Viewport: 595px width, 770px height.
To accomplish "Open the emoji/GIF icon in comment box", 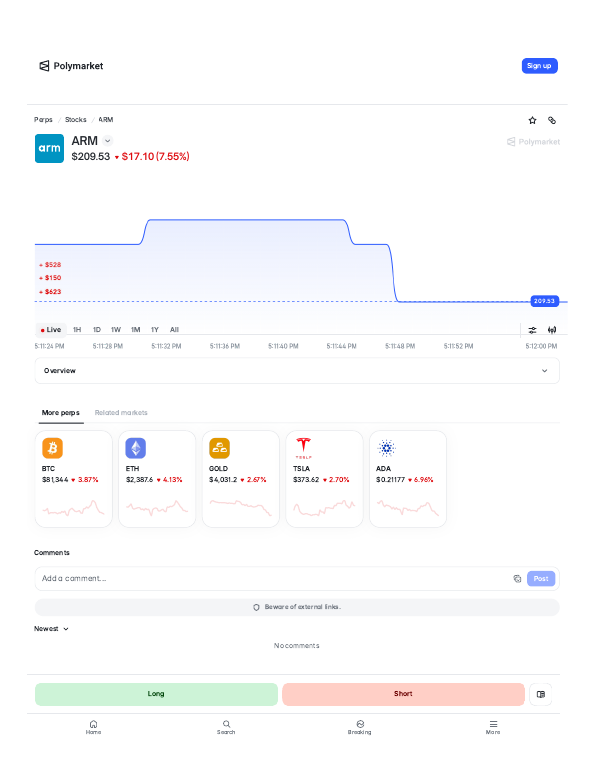I will [x=517, y=579].
